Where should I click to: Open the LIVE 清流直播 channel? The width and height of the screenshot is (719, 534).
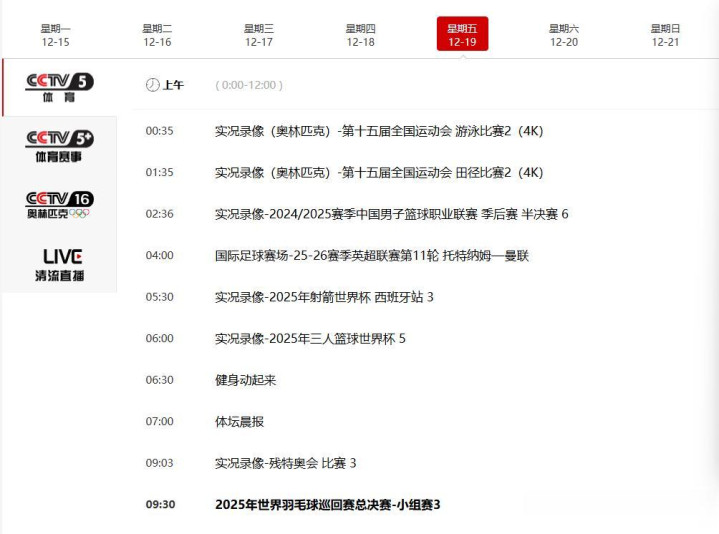tap(60, 264)
